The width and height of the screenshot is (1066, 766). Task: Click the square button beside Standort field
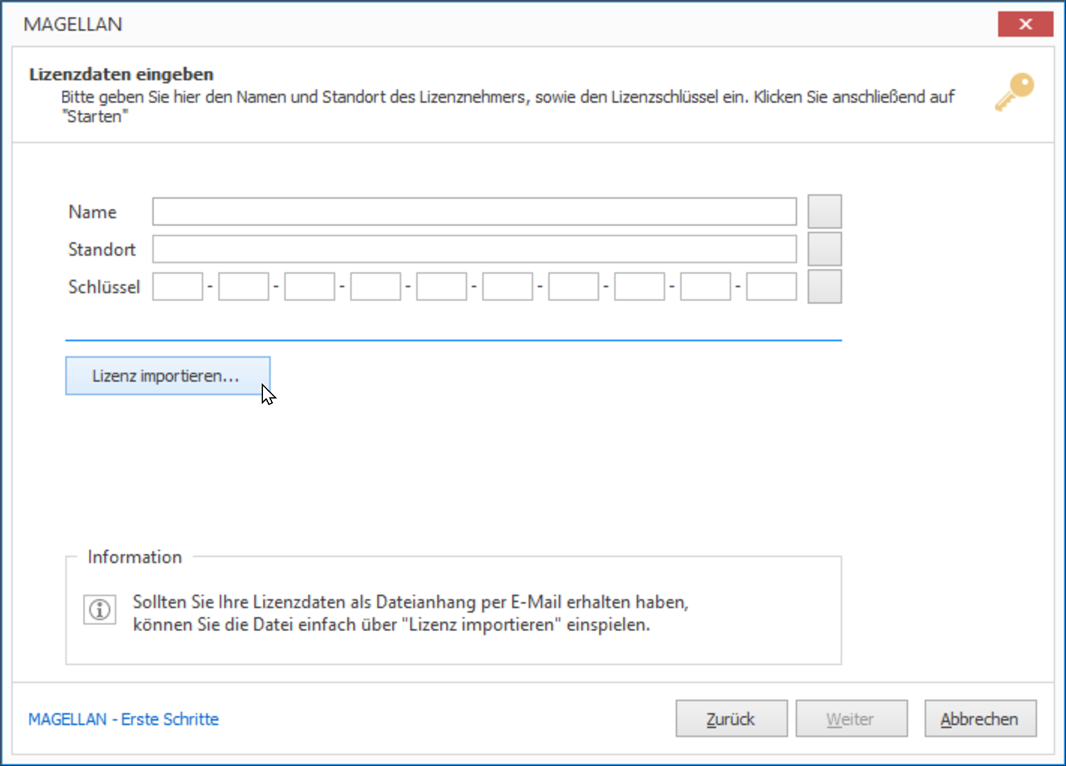825,249
